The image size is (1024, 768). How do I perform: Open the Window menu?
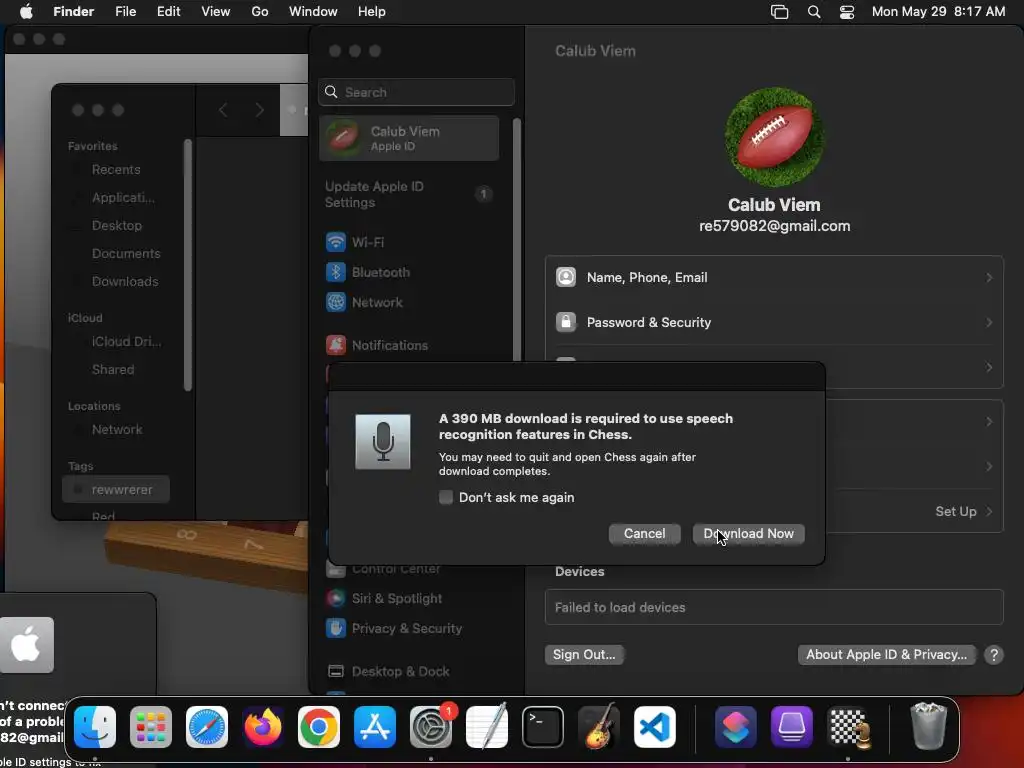click(313, 12)
